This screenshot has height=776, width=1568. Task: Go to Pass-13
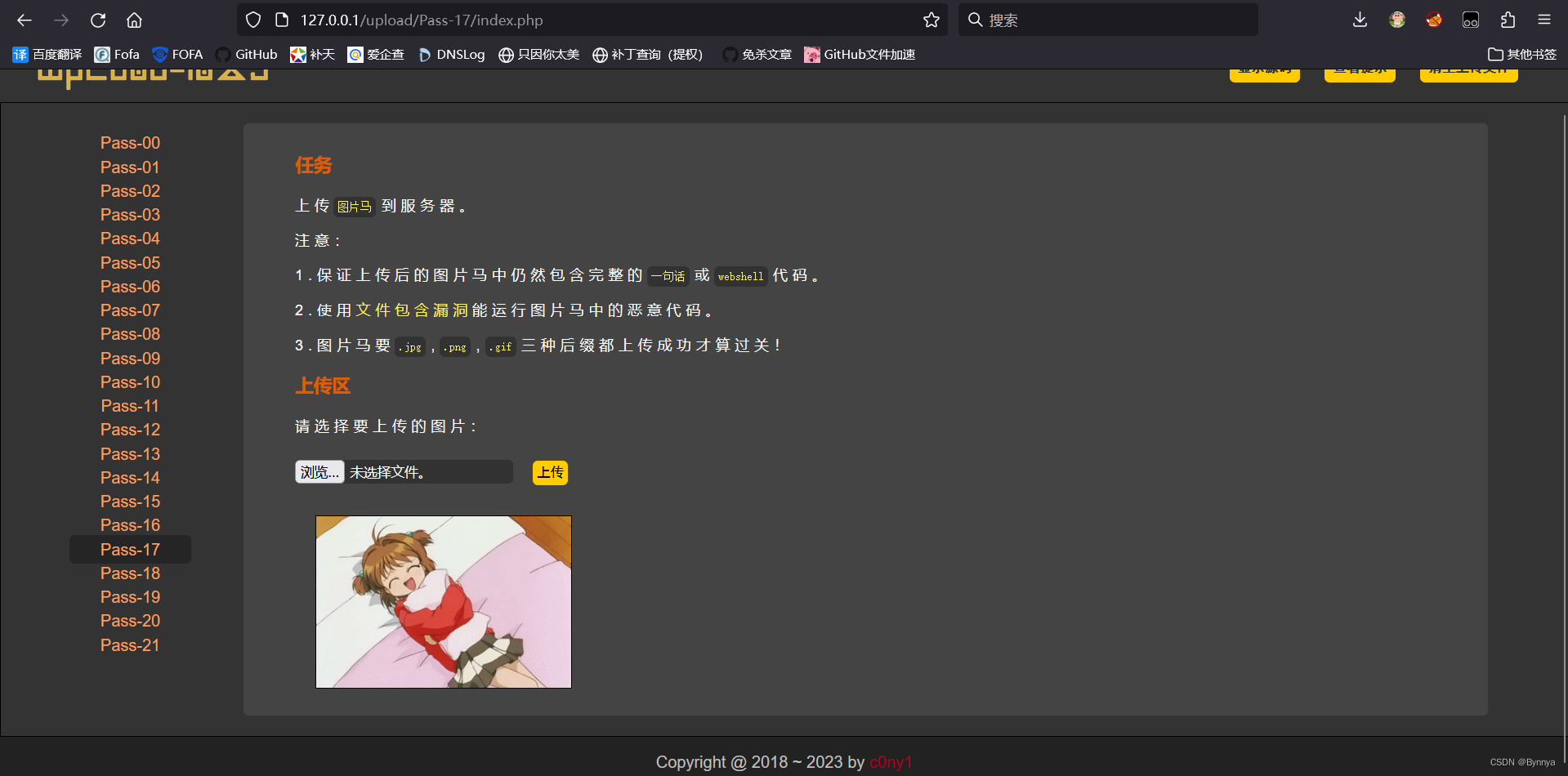(130, 454)
